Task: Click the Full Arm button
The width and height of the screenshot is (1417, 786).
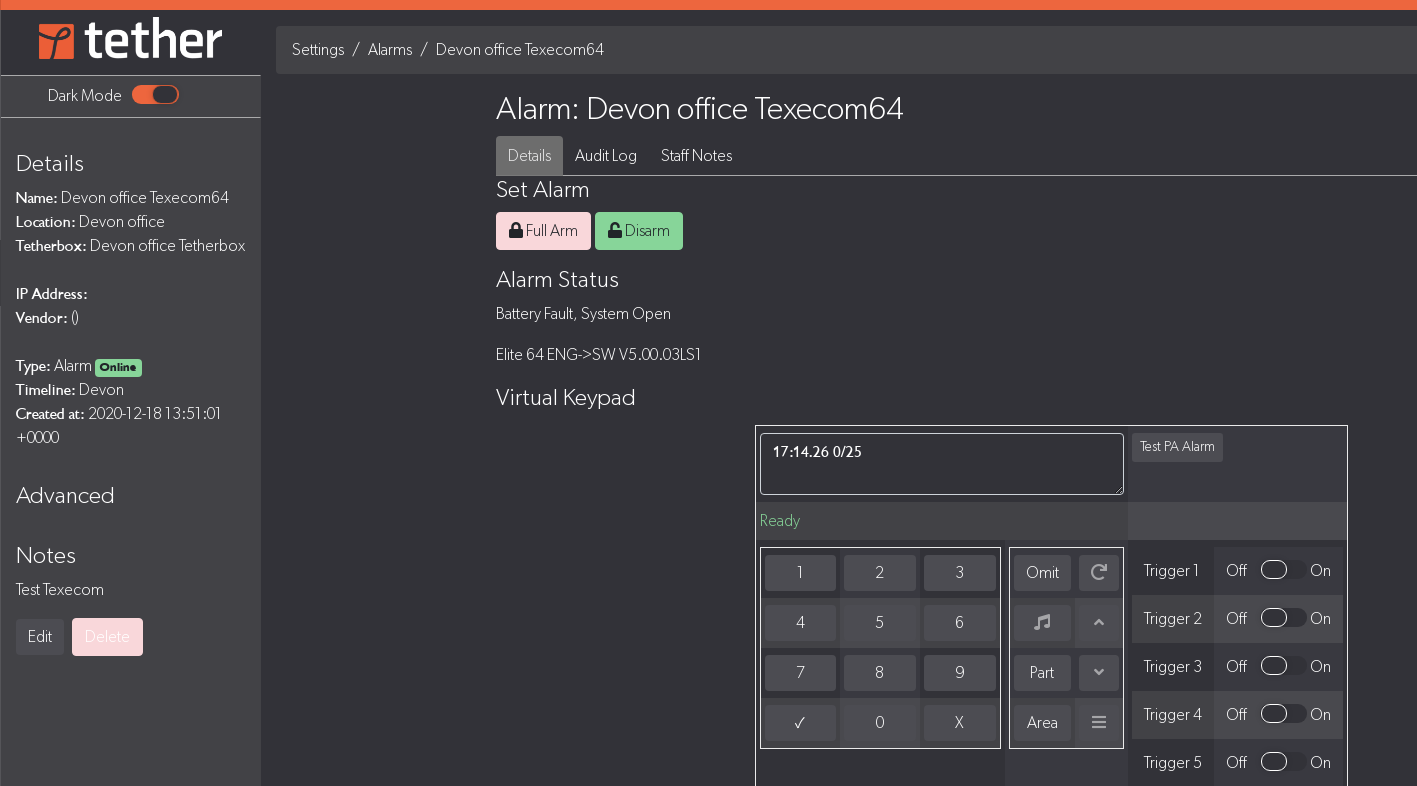Action: (543, 231)
